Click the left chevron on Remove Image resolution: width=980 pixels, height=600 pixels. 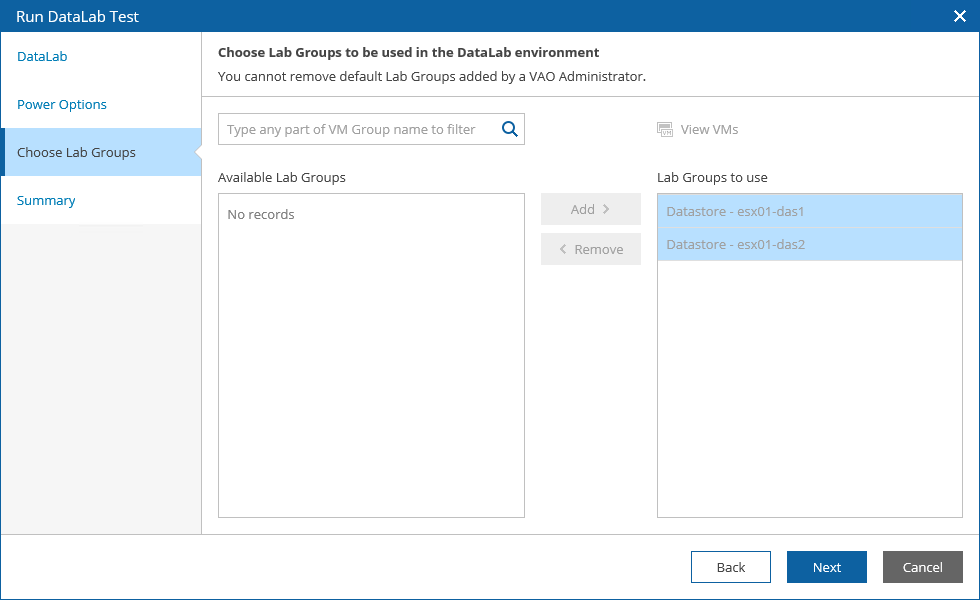(563, 249)
